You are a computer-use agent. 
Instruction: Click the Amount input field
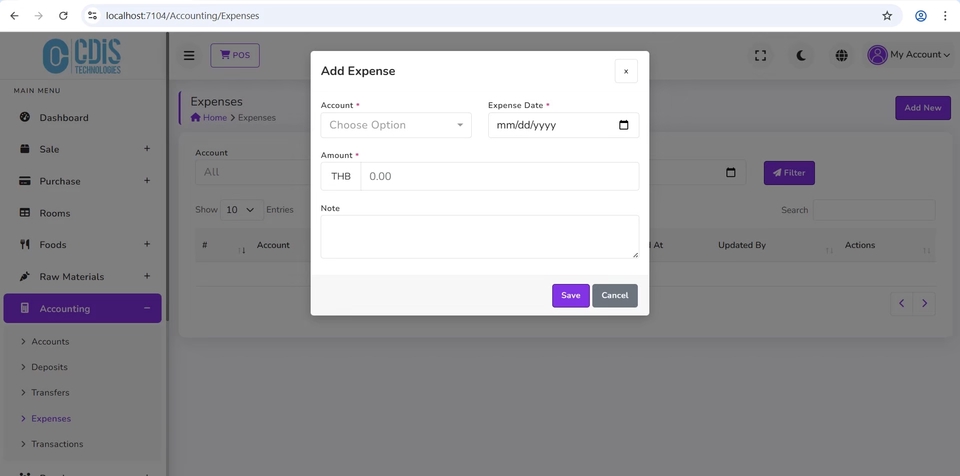[498, 176]
